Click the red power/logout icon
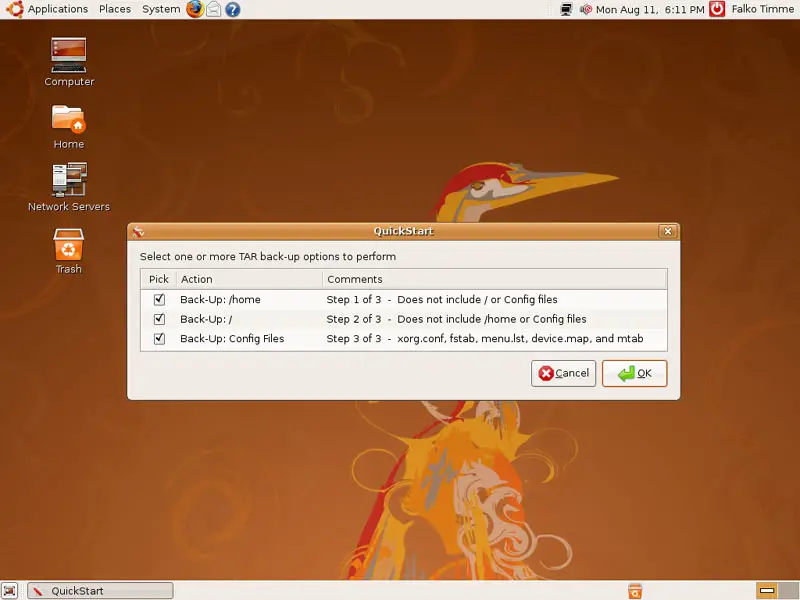This screenshot has width=800, height=600. pyautogui.click(x=717, y=9)
